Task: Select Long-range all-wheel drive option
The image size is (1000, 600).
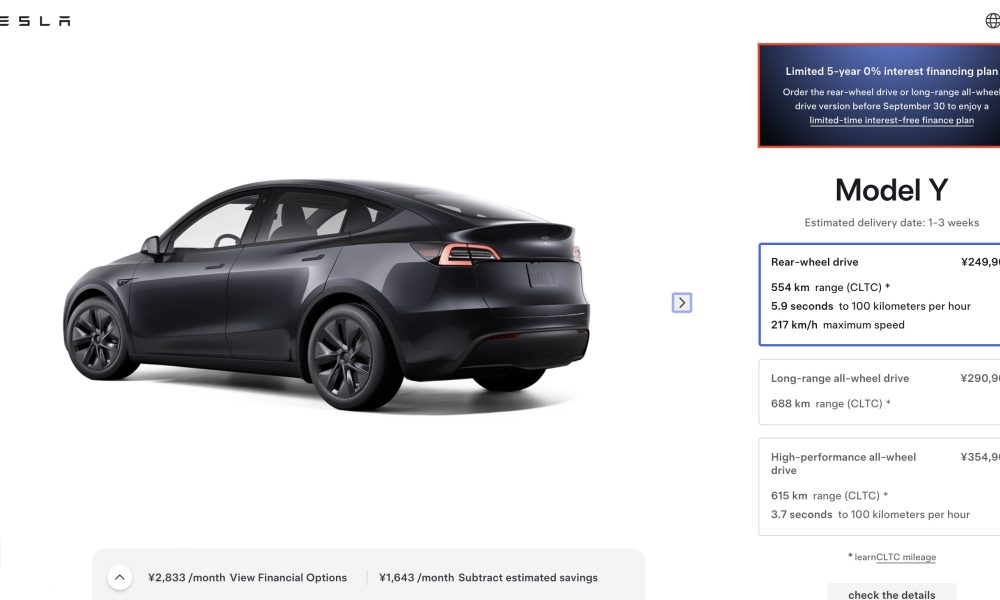Action: point(879,391)
